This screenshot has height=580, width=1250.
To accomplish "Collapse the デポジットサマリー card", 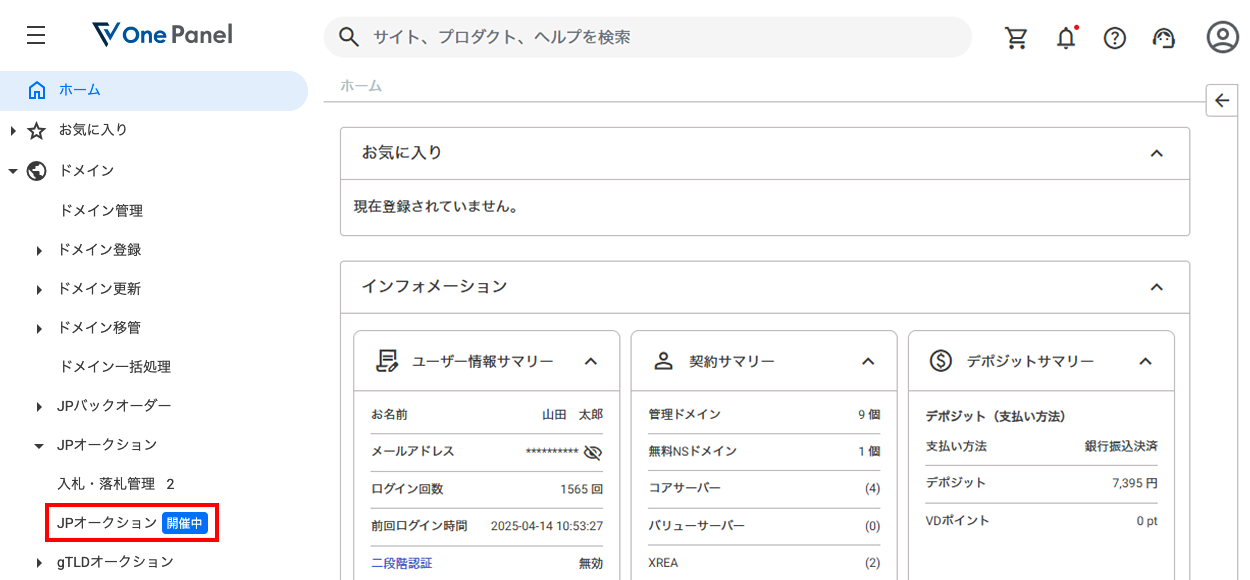I will point(1146,361).
